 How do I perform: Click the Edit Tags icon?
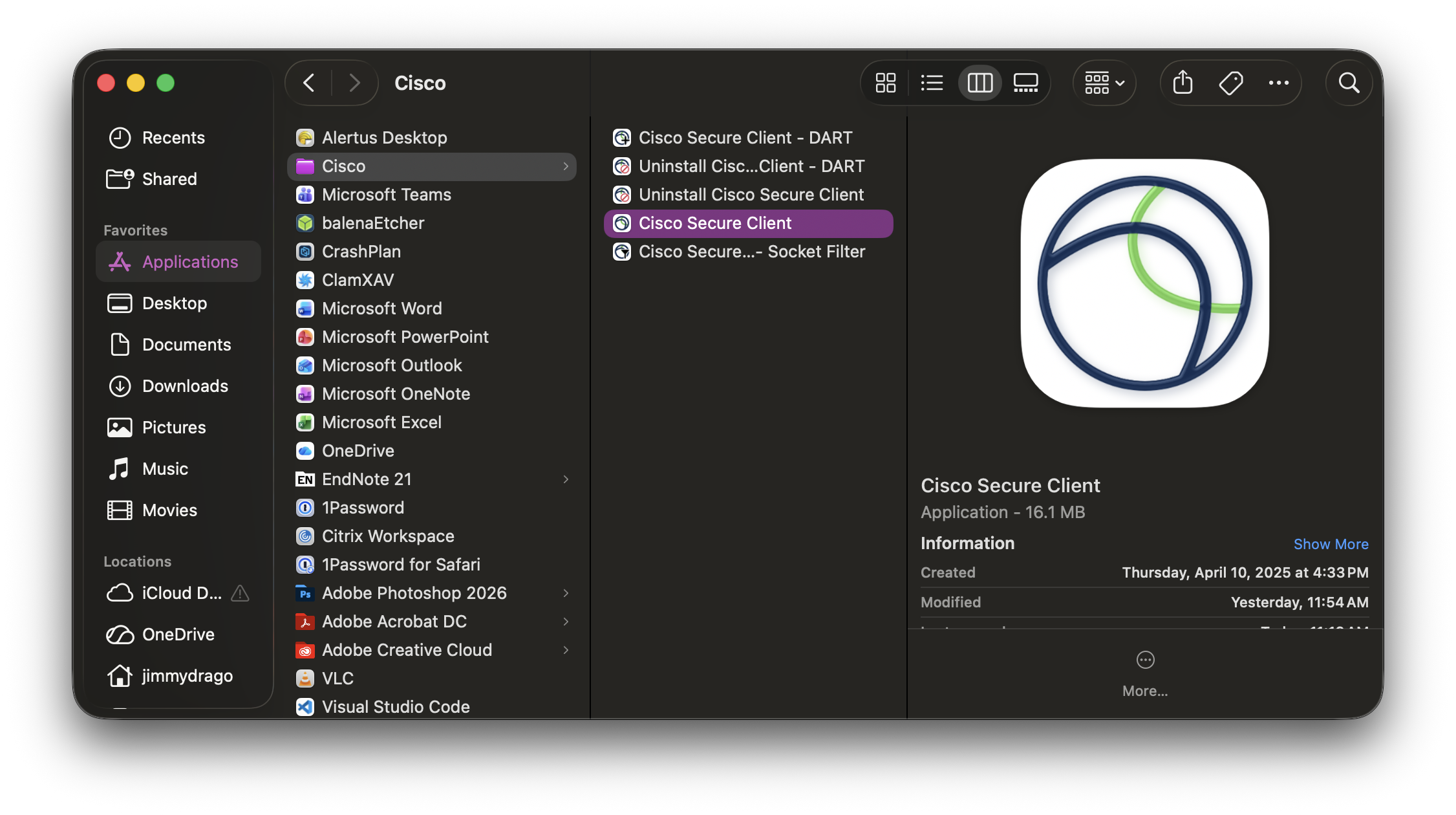point(1230,83)
